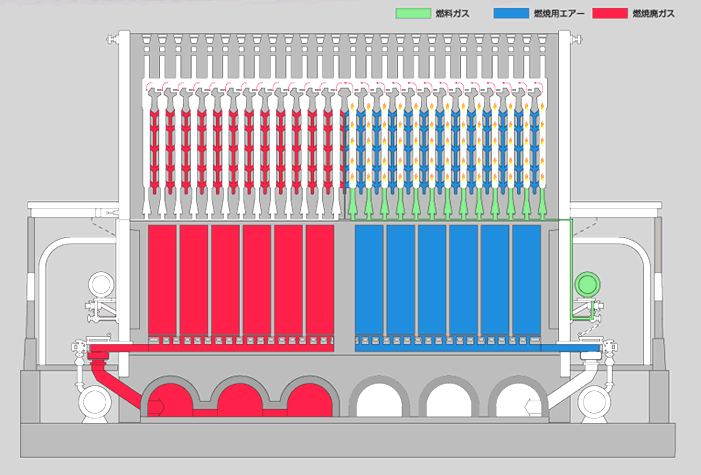Select the 燃焼用エアー legend label

tap(559, 13)
